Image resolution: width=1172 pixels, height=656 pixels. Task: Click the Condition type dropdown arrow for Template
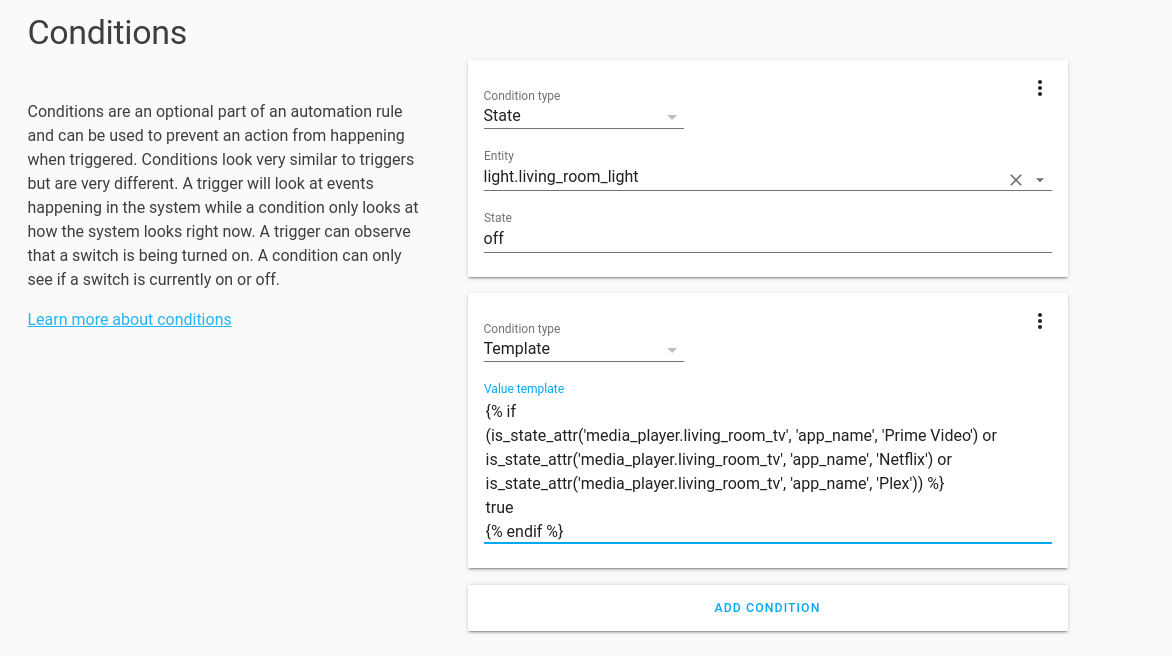click(672, 348)
